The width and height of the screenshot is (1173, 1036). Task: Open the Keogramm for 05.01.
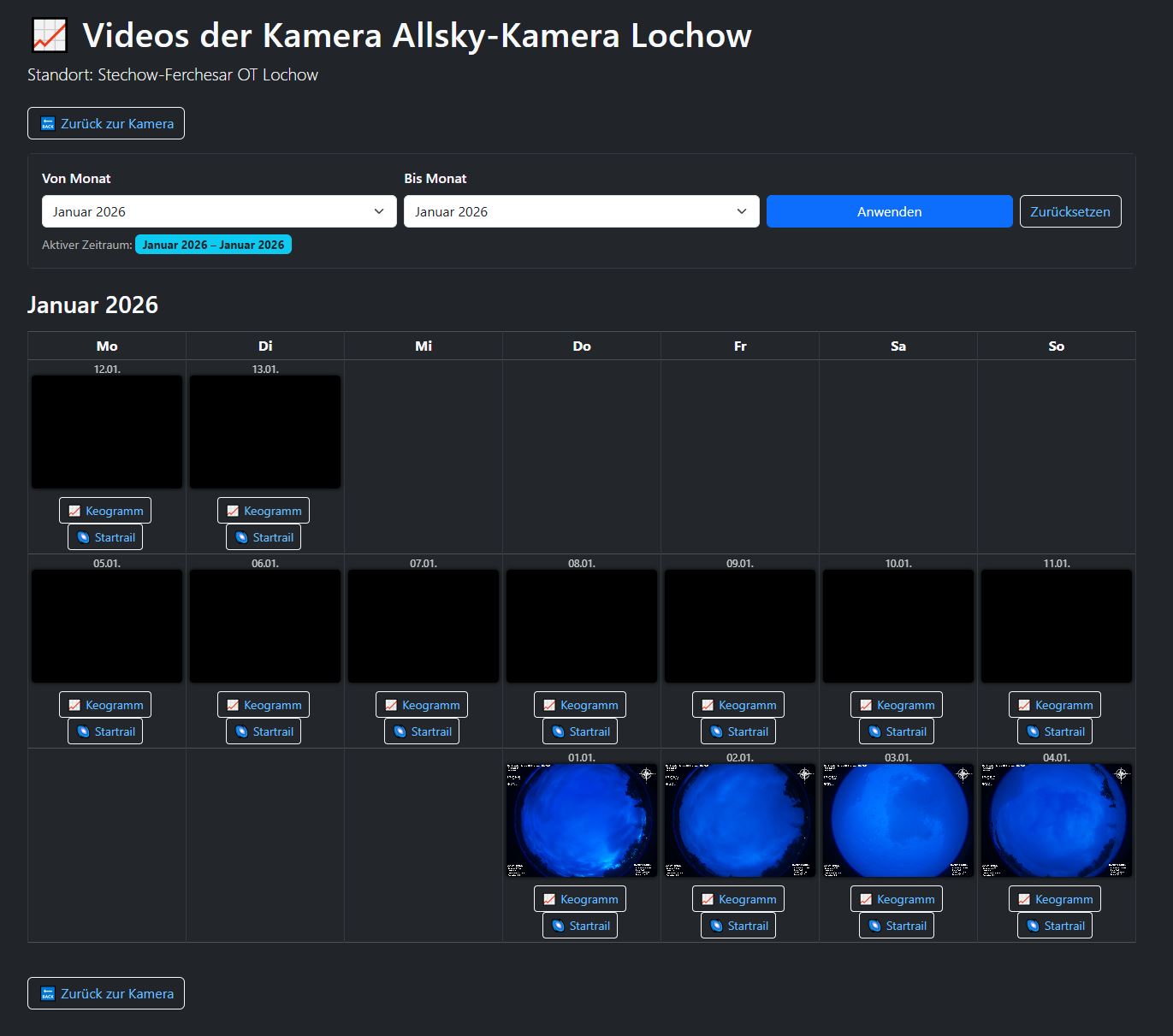(x=104, y=704)
